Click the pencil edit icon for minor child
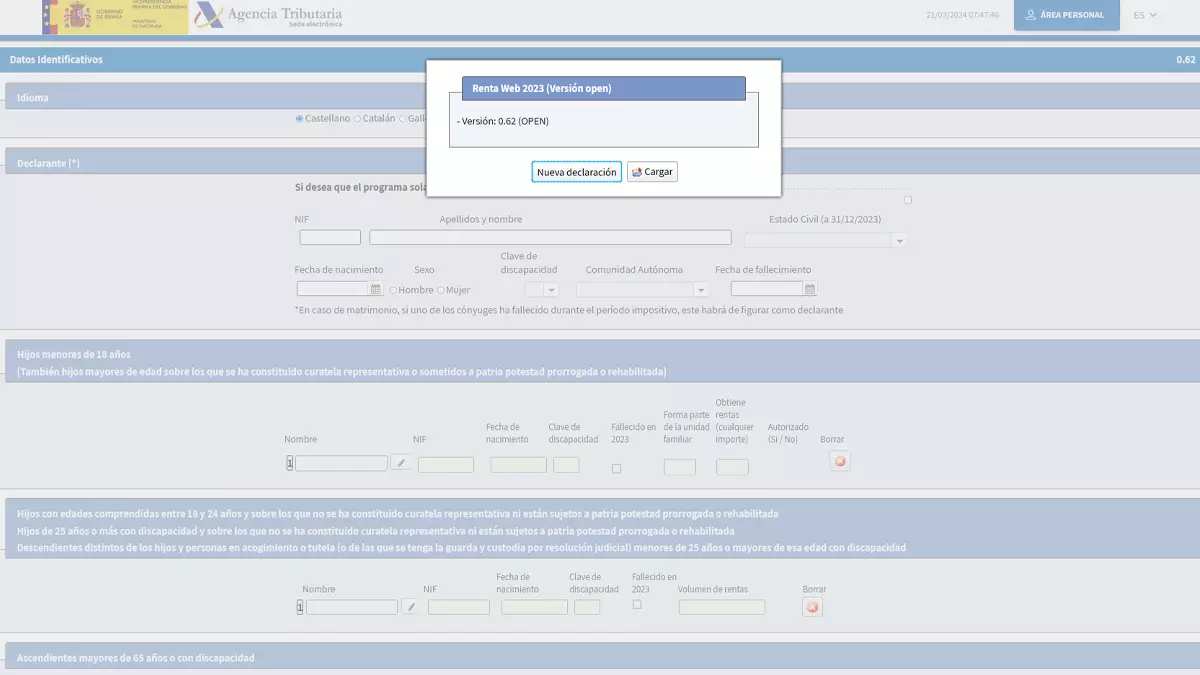 pos(400,463)
